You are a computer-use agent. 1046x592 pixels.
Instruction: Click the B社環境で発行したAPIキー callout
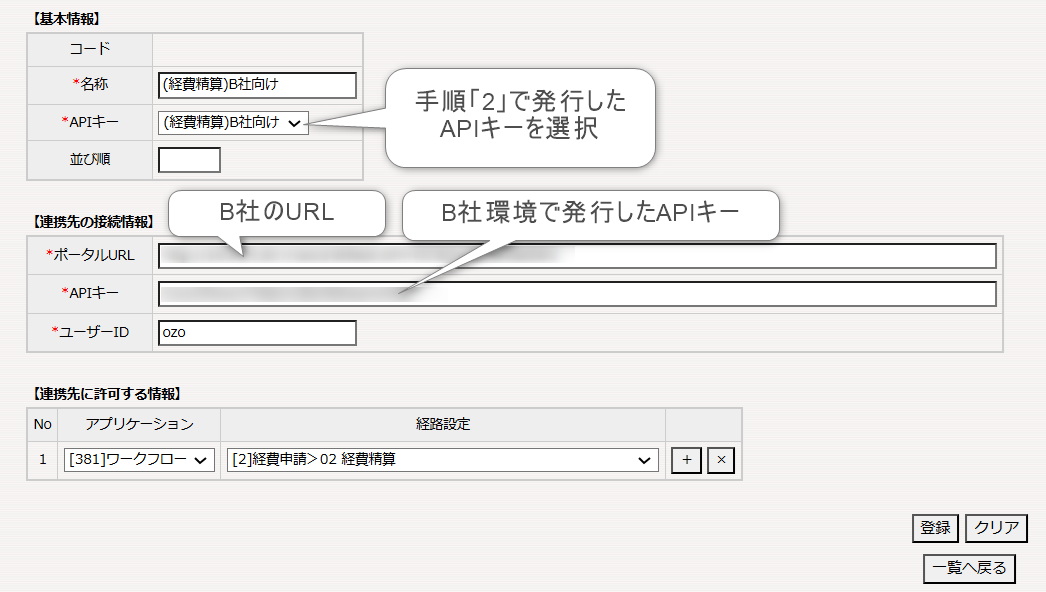coord(590,213)
